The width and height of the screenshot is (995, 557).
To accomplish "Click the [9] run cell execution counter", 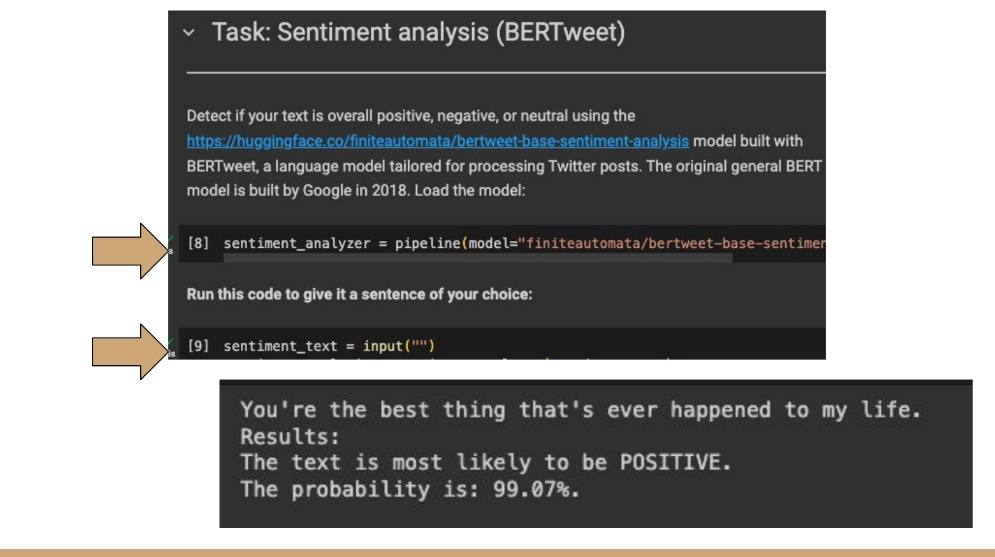I will coord(198,346).
